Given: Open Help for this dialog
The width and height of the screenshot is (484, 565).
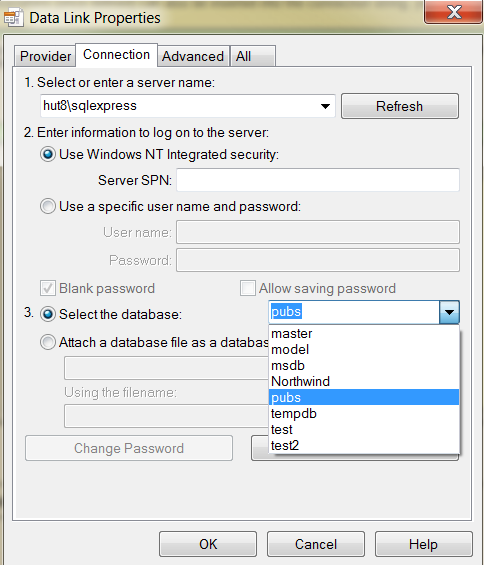Looking at the screenshot, I should (x=423, y=544).
